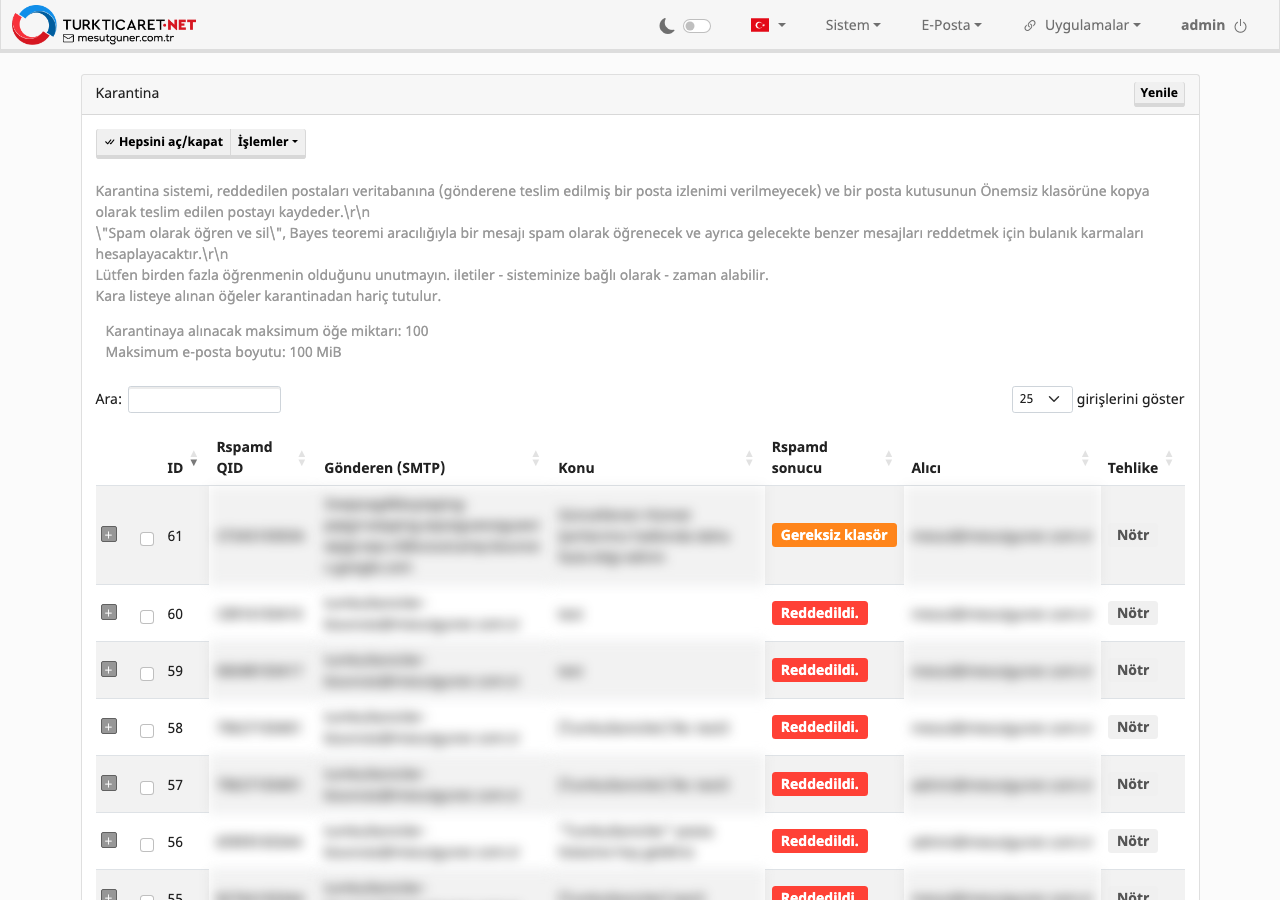Open the Turkish flag language dropdown
Image resolution: width=1280 pixels, height=900 pixels.
click(768, 25)
